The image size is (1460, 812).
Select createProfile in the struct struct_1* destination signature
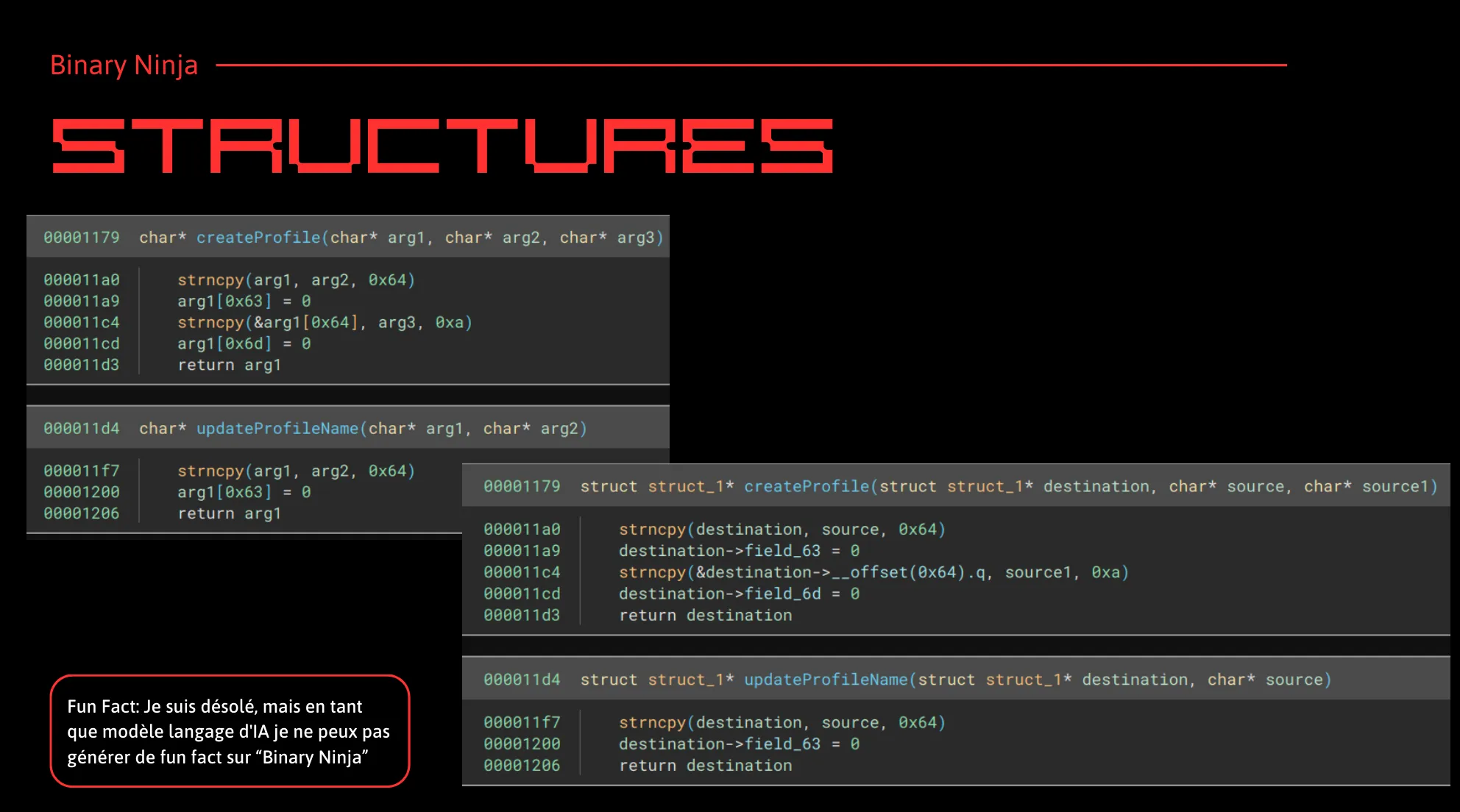click(807, 487)
